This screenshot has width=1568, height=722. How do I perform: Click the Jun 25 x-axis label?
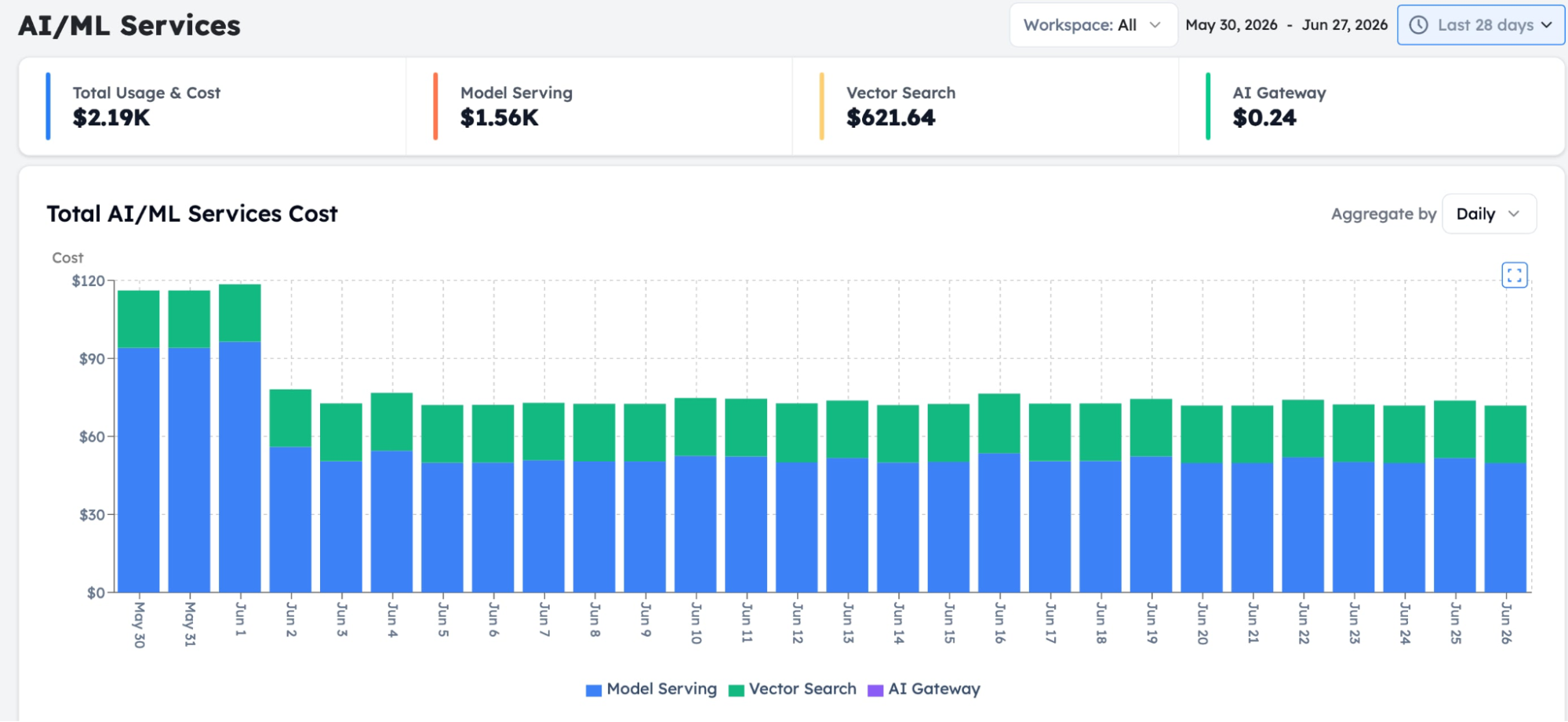(1455, 623)
